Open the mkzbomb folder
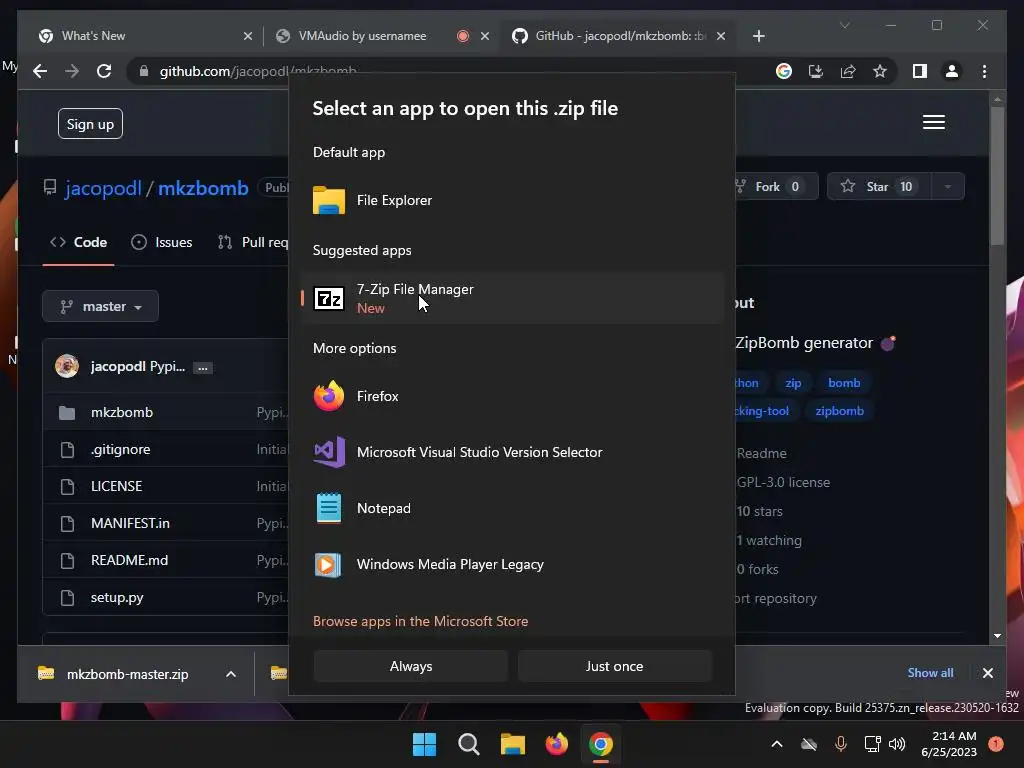Viewport: 1024px width, 768px height. tap(121, 413)
